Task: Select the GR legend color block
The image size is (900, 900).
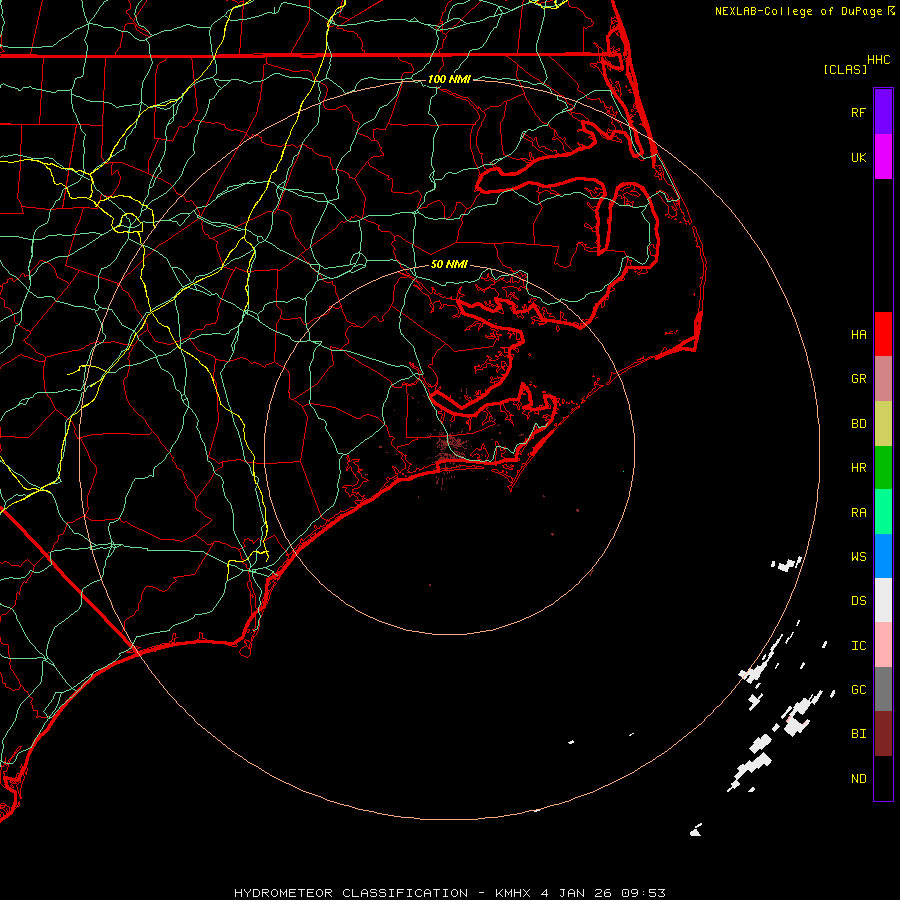Action: [x=883, y=379]
